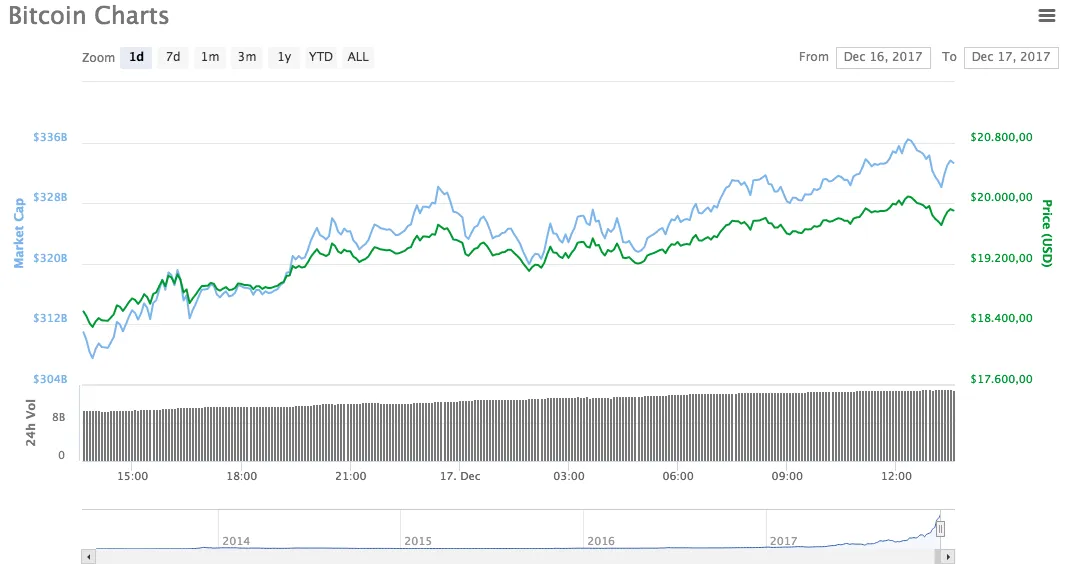This screenshot has height=572, width=1084.
Task: Click the $312B market cap tick
Action: coord(50,318)
